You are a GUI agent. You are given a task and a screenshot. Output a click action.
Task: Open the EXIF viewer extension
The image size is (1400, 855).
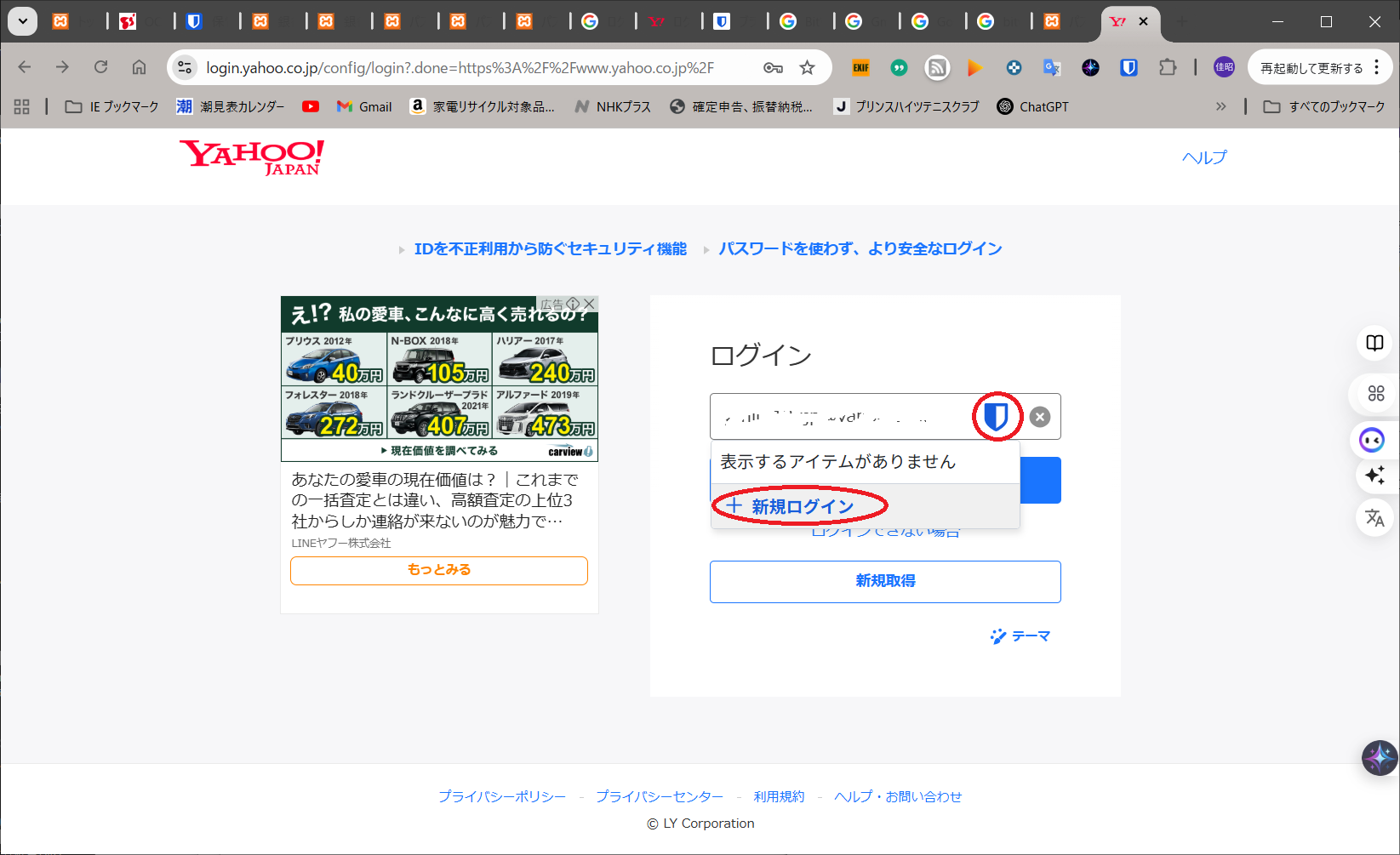click(861, 68)
